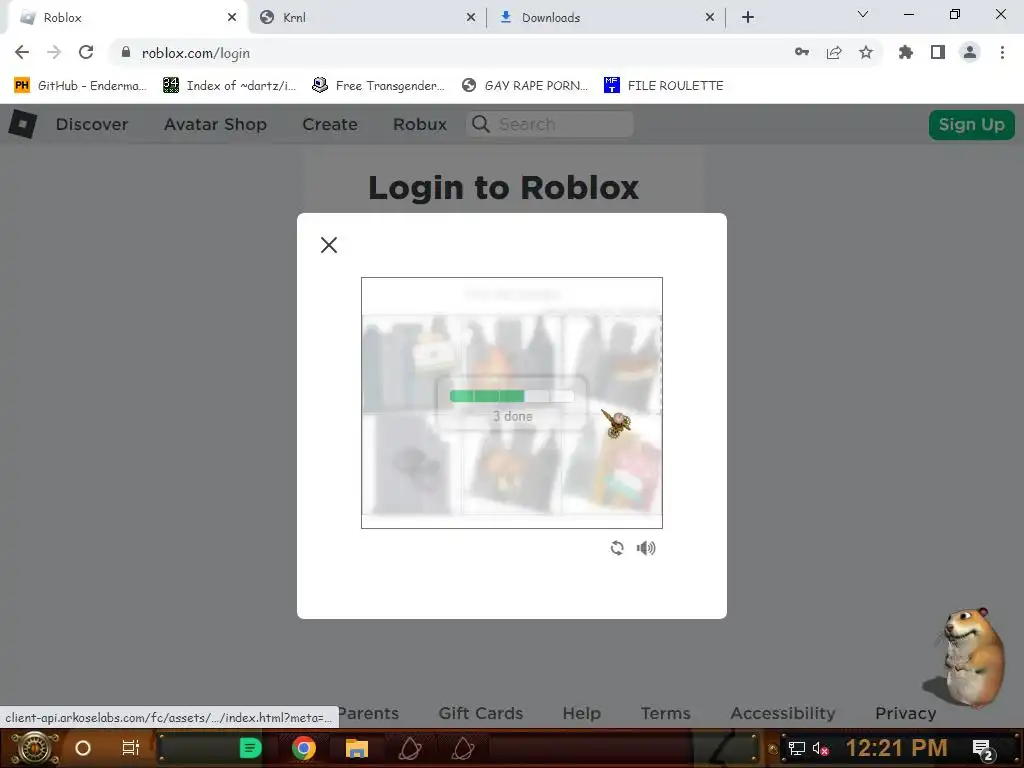Open the Start menu steampunk button
Screen dimensions: 1024x768
tap(35, 748)
